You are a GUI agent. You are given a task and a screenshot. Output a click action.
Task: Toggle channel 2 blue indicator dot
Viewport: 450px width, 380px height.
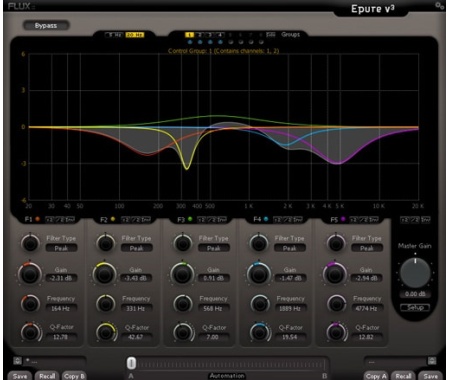[200, 42]
